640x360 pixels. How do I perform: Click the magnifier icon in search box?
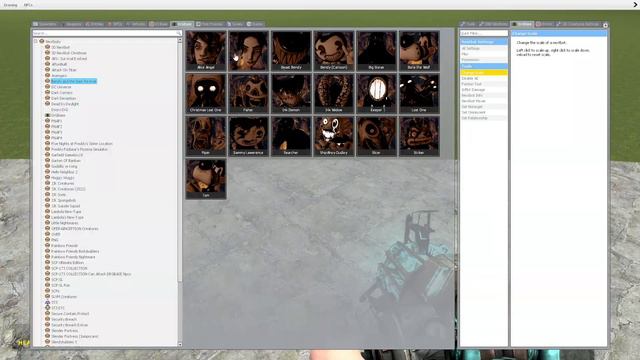coord(178,33)
